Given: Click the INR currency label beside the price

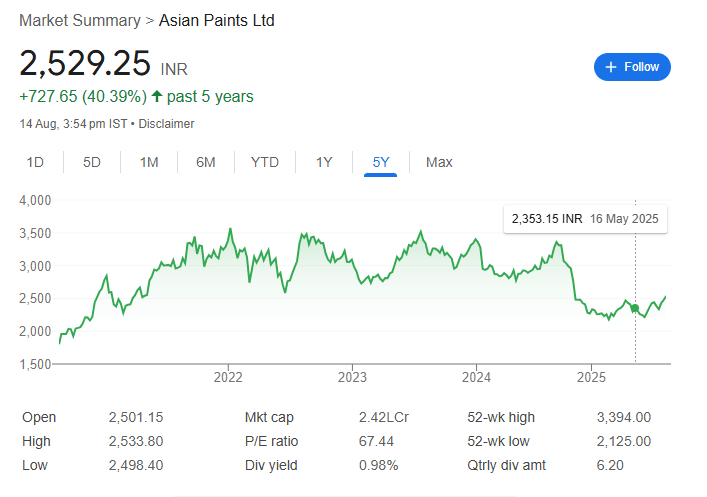Looking at the screenshot, I should [174, 69].
